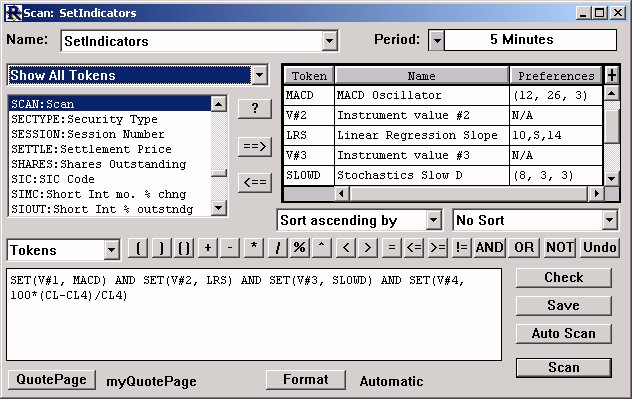Insert the AND logical operator
Screen dimensions: 632x399
(x=489, y=248)
